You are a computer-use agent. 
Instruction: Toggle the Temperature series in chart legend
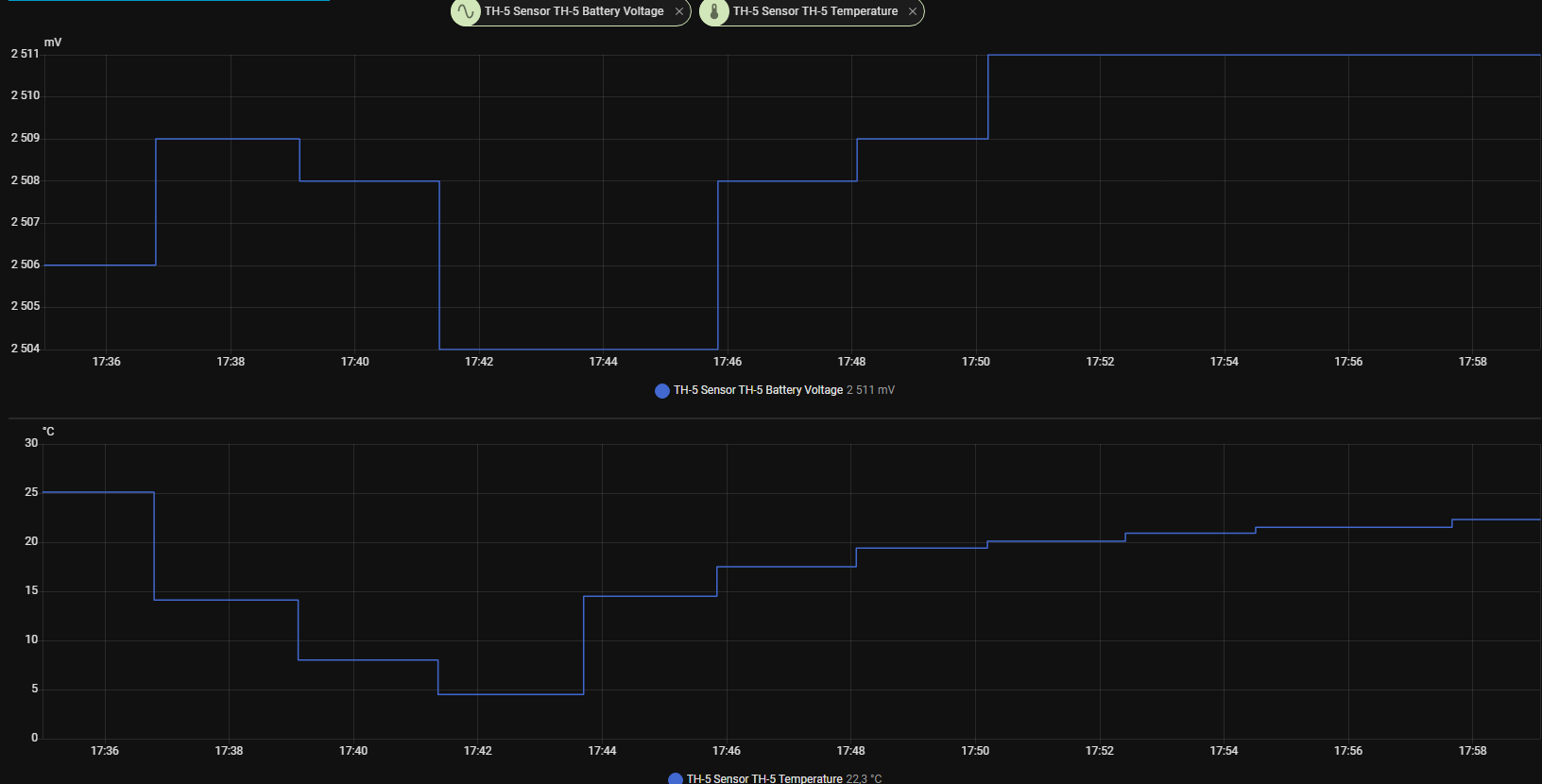click(775, 778)
